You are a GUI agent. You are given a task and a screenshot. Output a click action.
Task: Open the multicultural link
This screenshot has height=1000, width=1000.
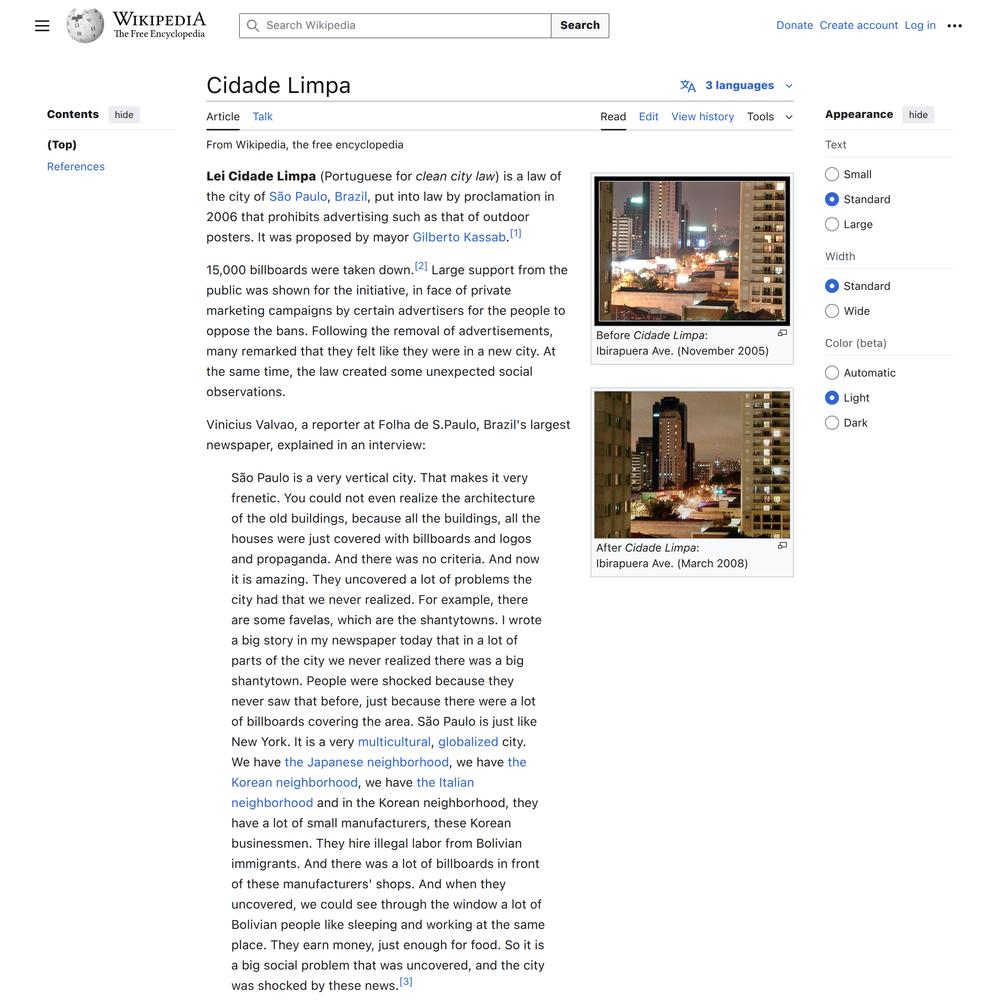click(394, 742)
